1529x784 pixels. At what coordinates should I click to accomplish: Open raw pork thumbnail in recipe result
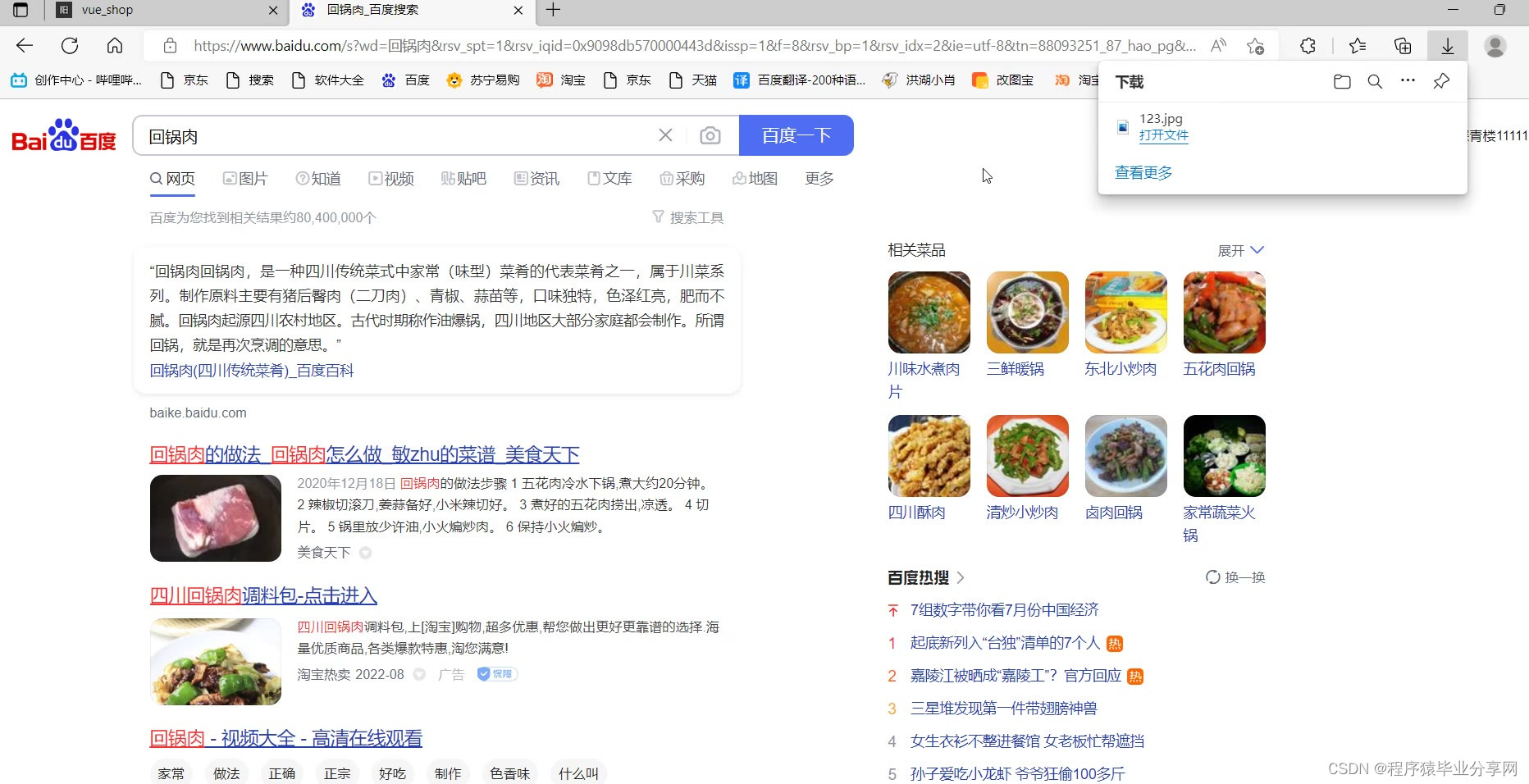[216, 518]
